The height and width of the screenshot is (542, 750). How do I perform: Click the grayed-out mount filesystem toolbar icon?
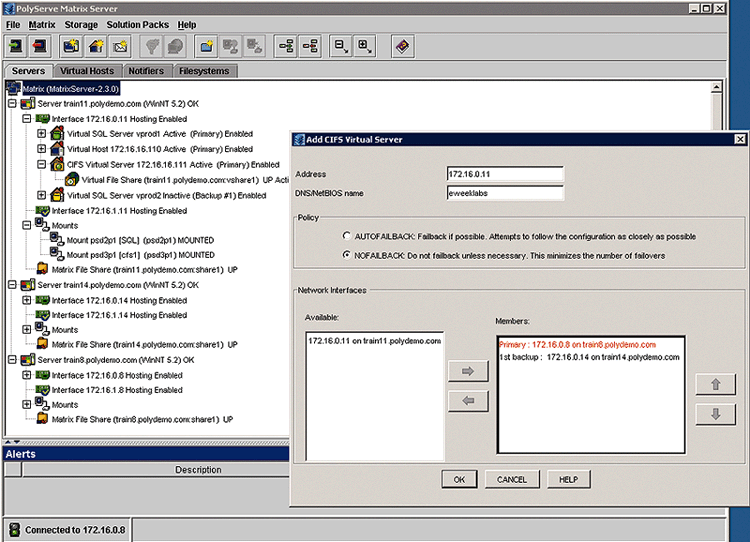coord(231,46)
